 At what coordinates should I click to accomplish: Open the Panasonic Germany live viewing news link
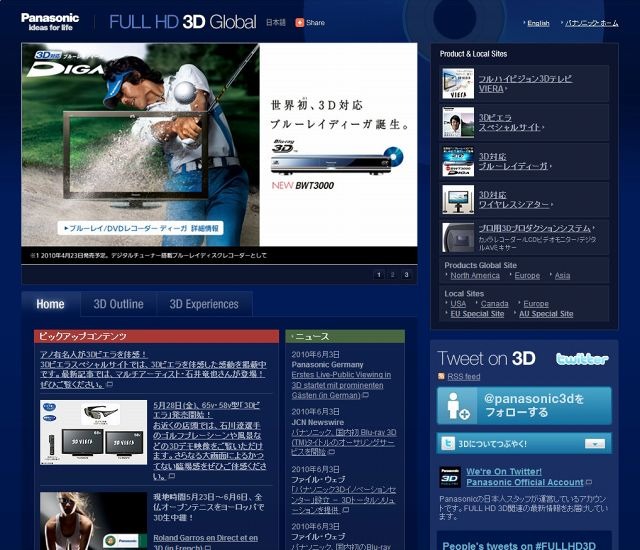341,385
